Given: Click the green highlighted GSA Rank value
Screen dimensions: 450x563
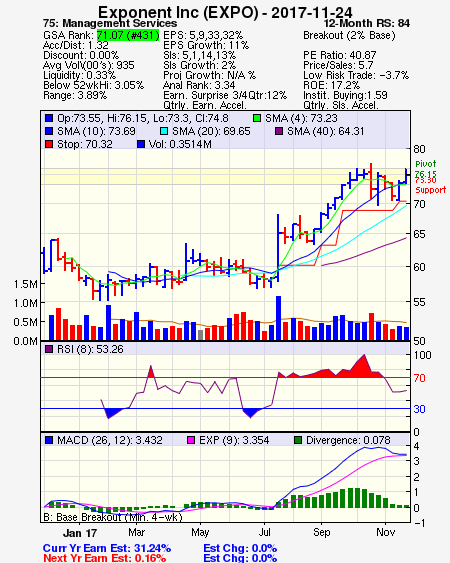Looking at the screenshot, I should (128, 36).
